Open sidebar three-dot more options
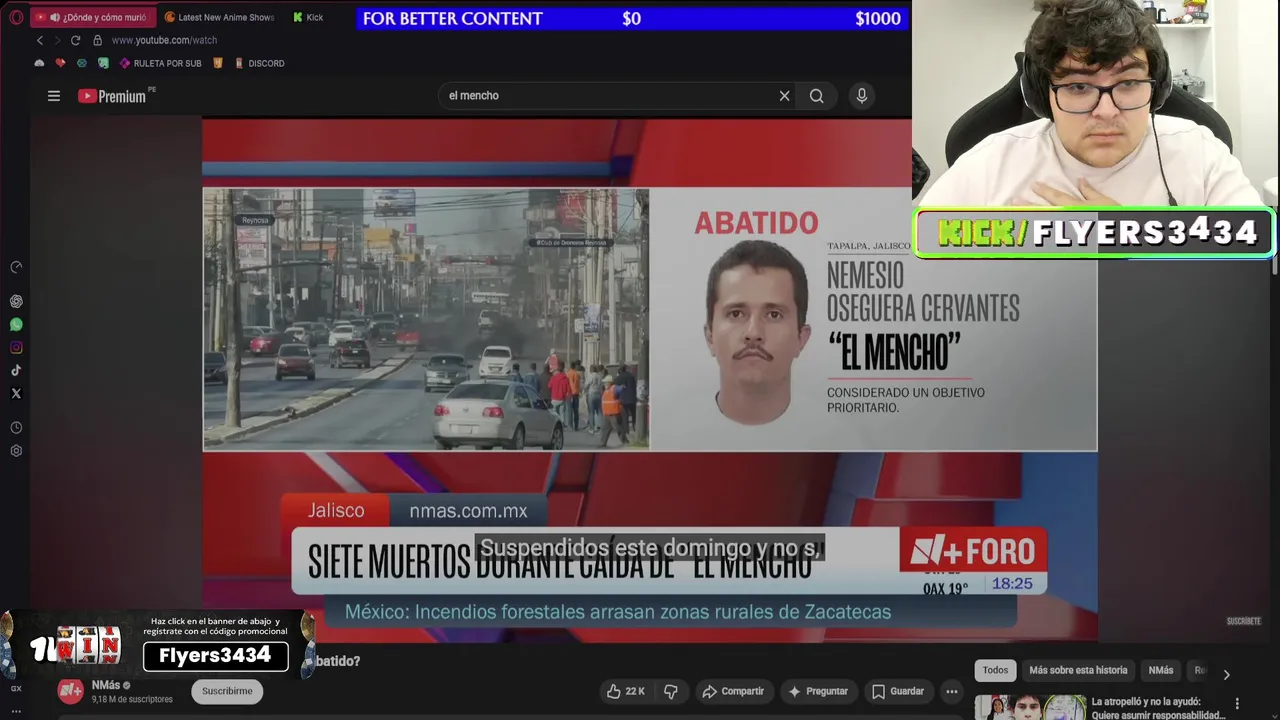The height and width of the screenshot is (720, 1280). point(16,711)
